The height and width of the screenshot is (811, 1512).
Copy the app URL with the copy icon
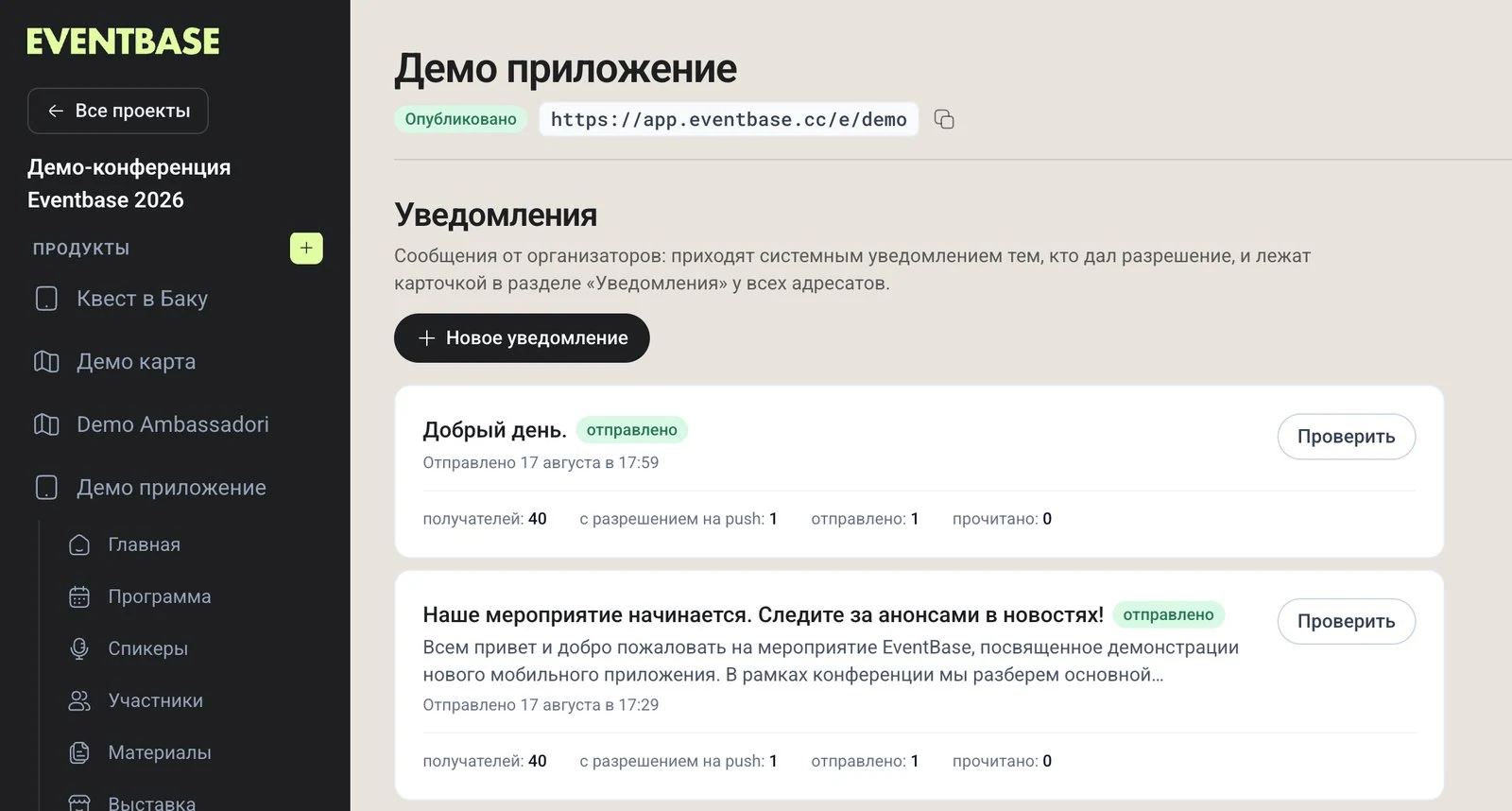point(944,119)
